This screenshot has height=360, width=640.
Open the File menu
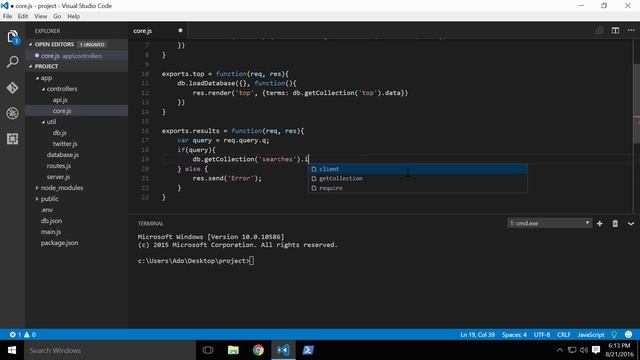[7, 16]
